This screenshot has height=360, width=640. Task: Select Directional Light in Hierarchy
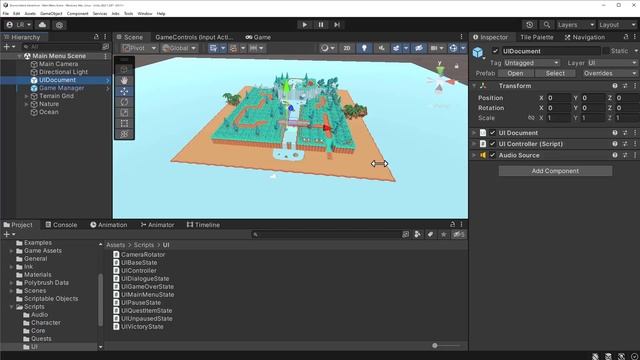63,72
